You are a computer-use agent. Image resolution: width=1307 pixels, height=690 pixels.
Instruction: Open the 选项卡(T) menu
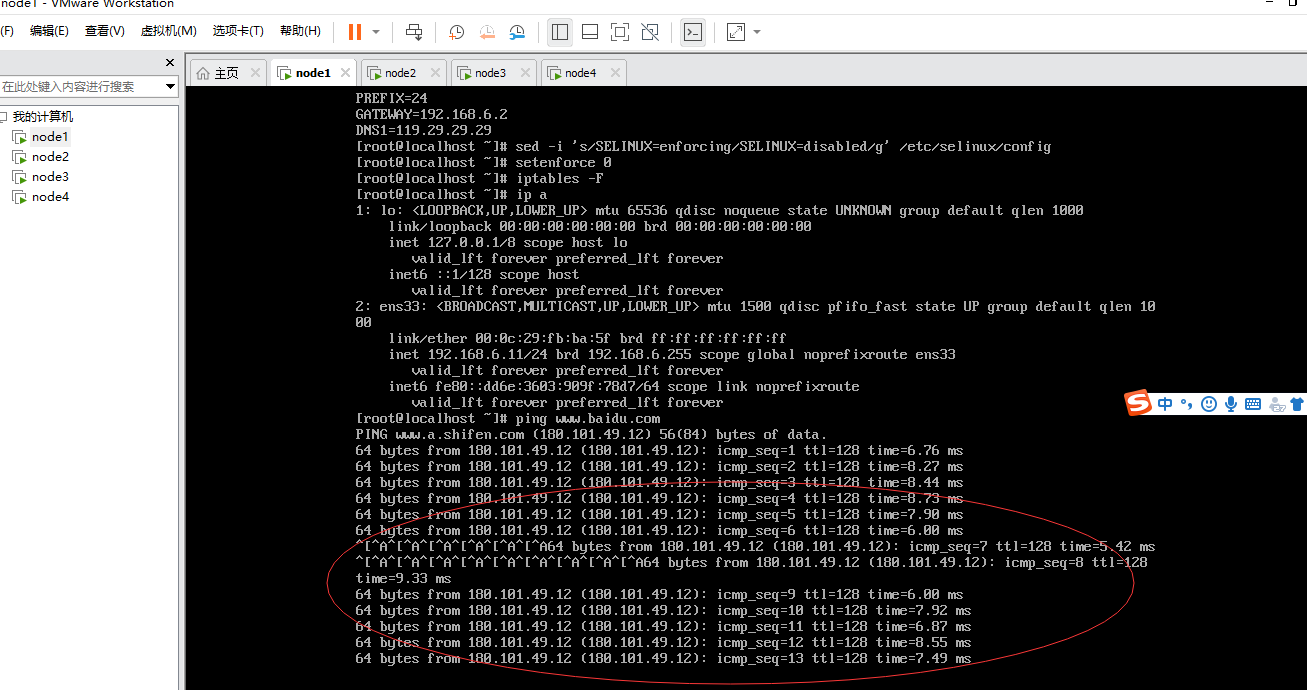click(238, 31)
